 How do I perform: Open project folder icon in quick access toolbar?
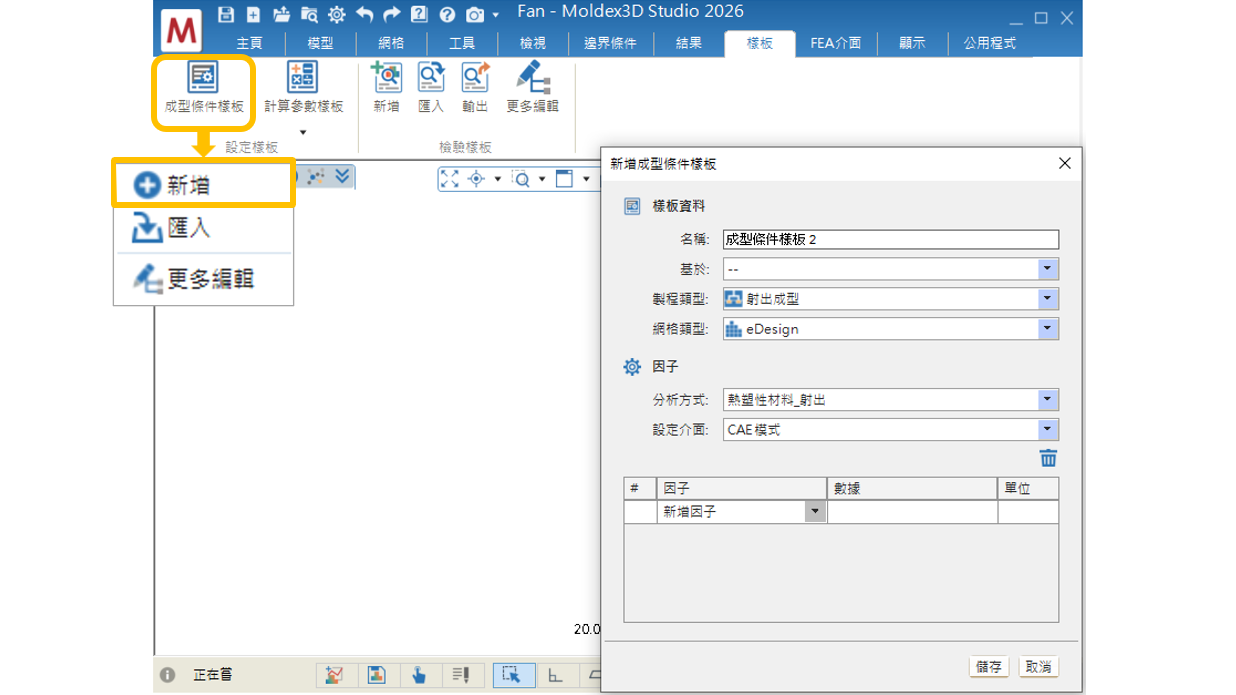click(x=282, y=15)
